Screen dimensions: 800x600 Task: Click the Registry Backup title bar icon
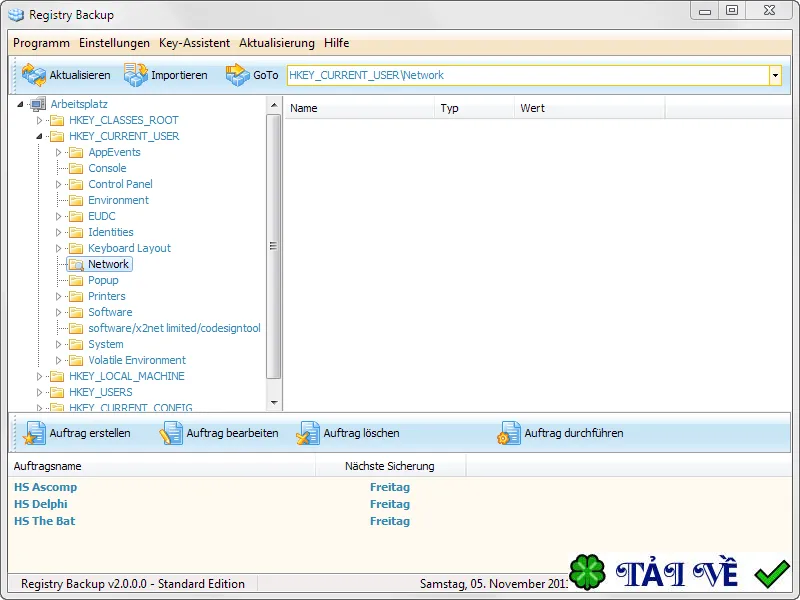tap(16, 15)
